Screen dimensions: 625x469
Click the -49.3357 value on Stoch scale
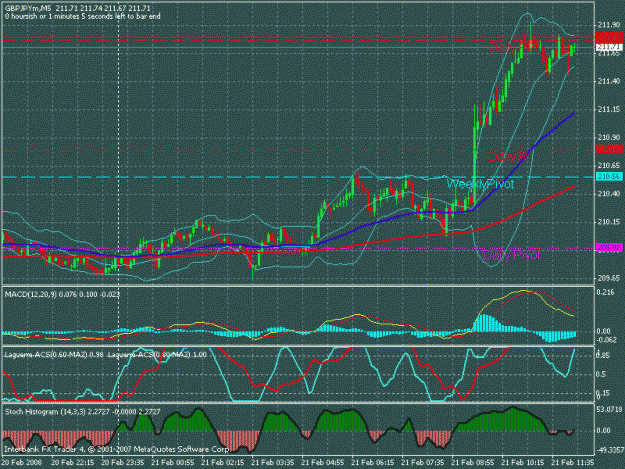click(x=609, y=450)
